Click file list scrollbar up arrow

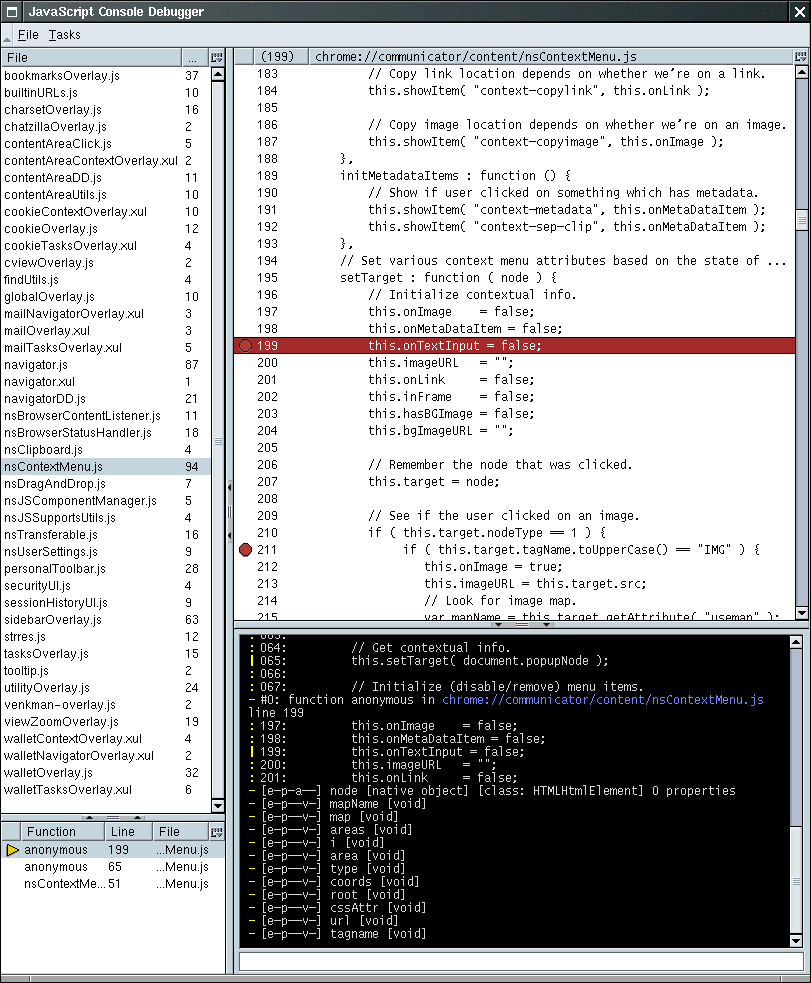217,74
